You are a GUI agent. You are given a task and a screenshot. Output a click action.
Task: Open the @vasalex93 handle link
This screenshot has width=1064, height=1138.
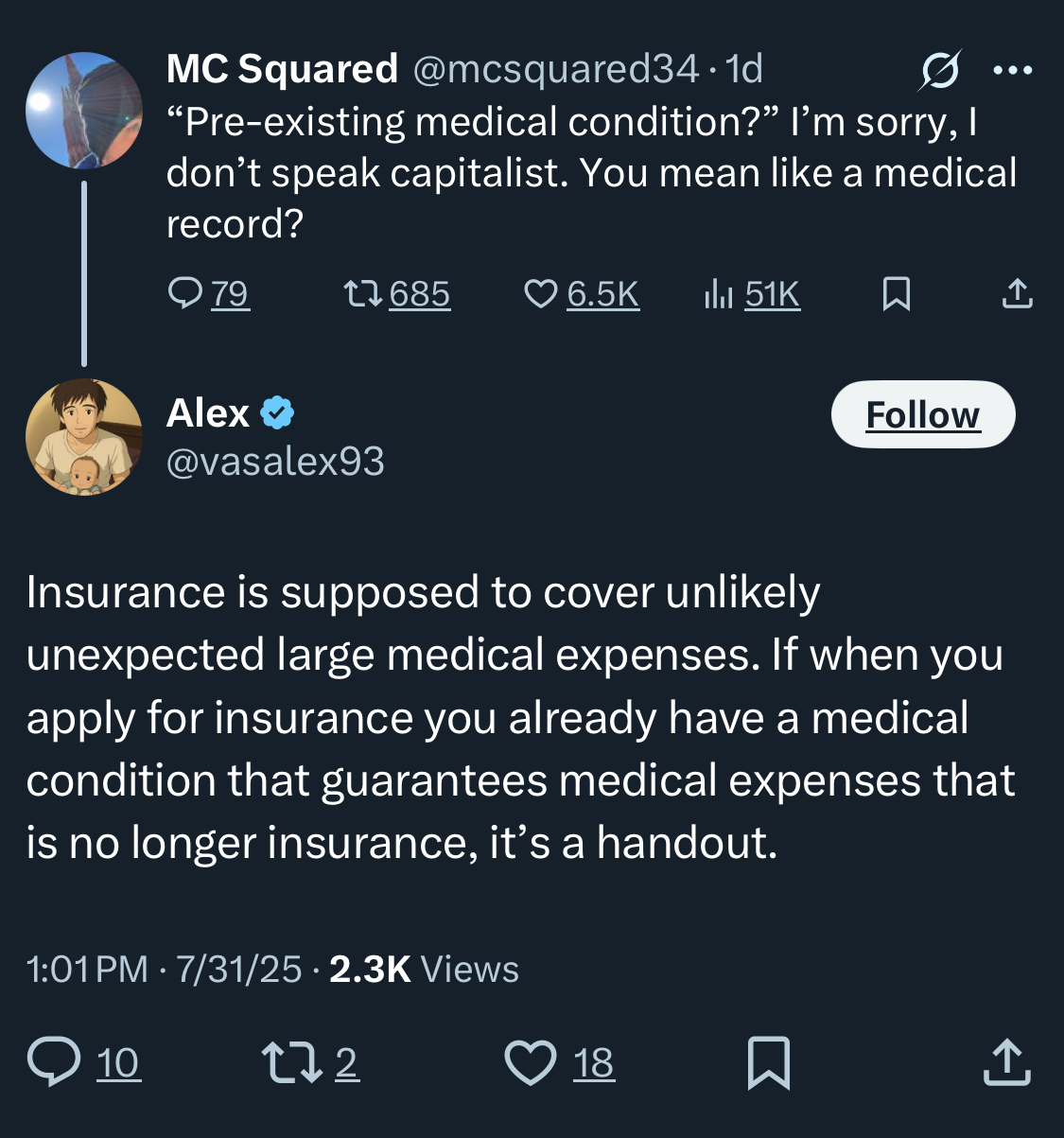click(275, 462)
